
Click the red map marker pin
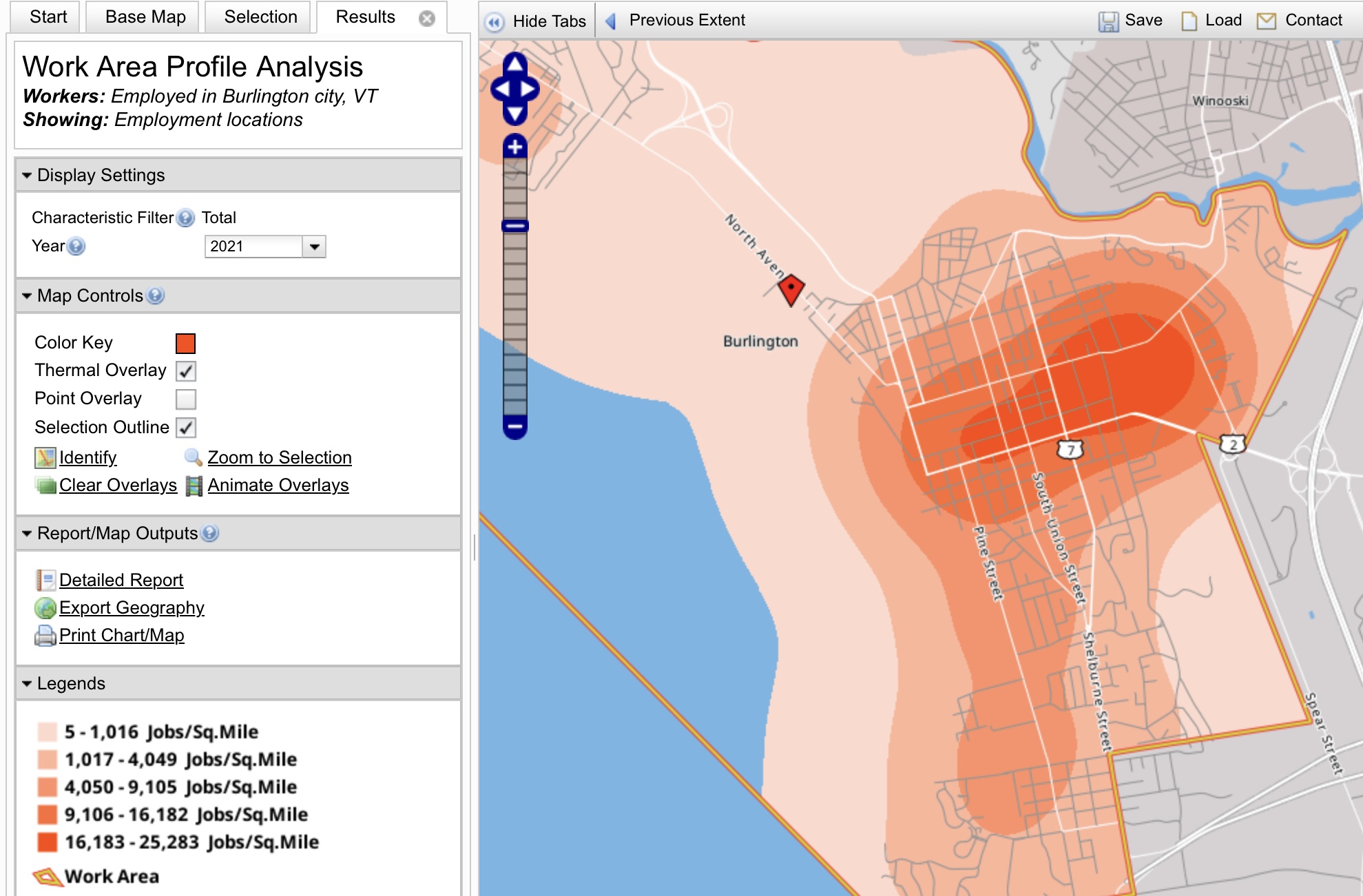pyautogui.click(x=791, y=289)
